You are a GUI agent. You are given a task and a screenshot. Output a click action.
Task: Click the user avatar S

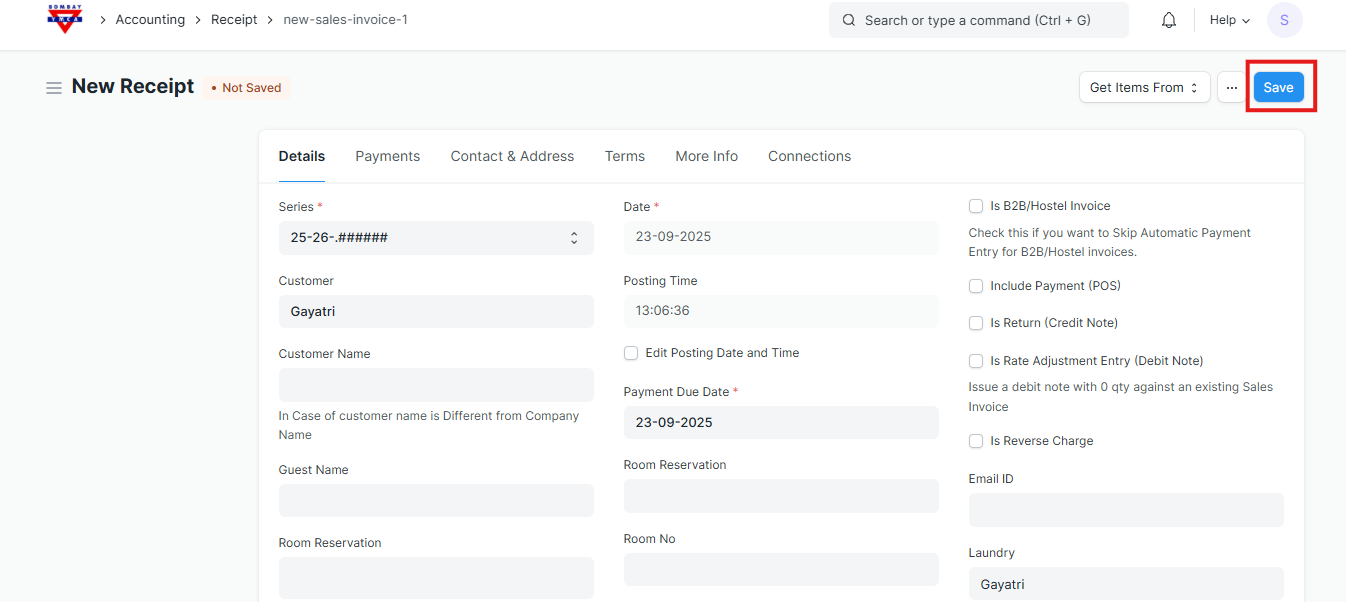(1284, 20)
